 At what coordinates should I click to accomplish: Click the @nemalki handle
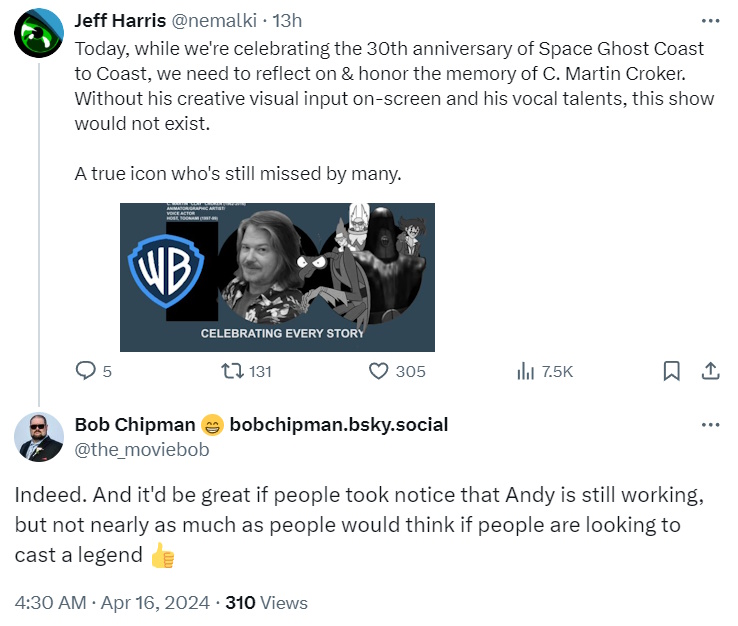(x=212, y=20)
